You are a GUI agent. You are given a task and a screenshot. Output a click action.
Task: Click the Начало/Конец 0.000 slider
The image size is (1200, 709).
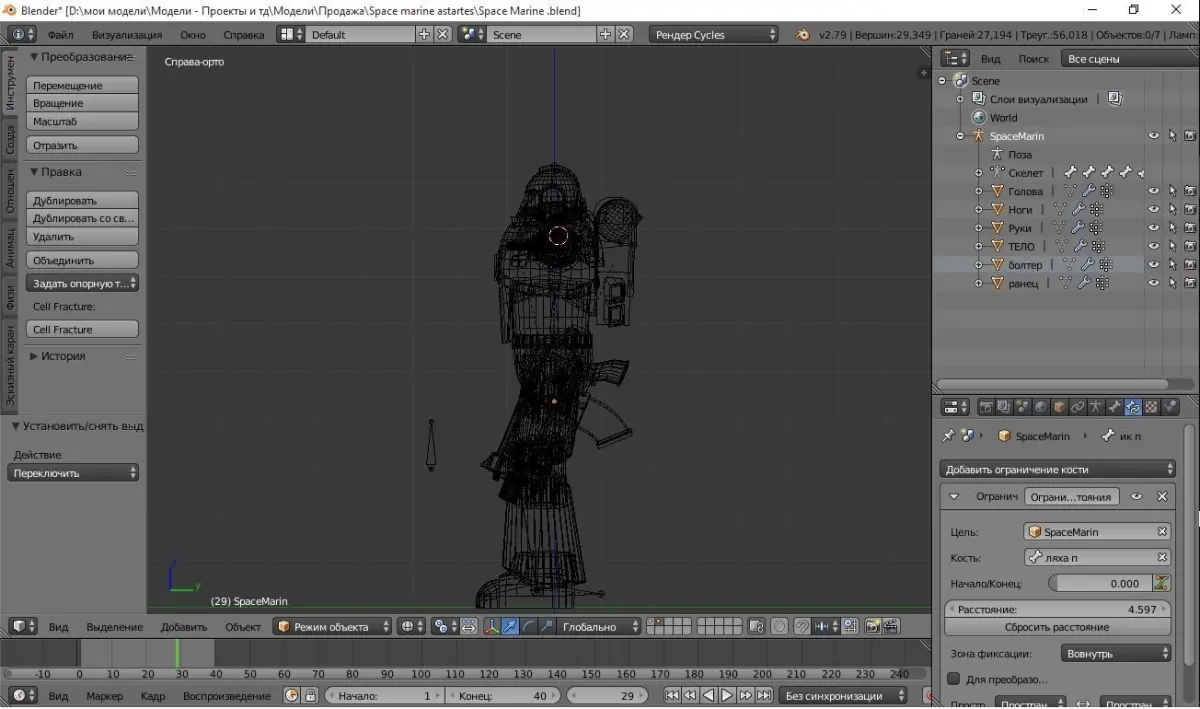pos(1100,583)
